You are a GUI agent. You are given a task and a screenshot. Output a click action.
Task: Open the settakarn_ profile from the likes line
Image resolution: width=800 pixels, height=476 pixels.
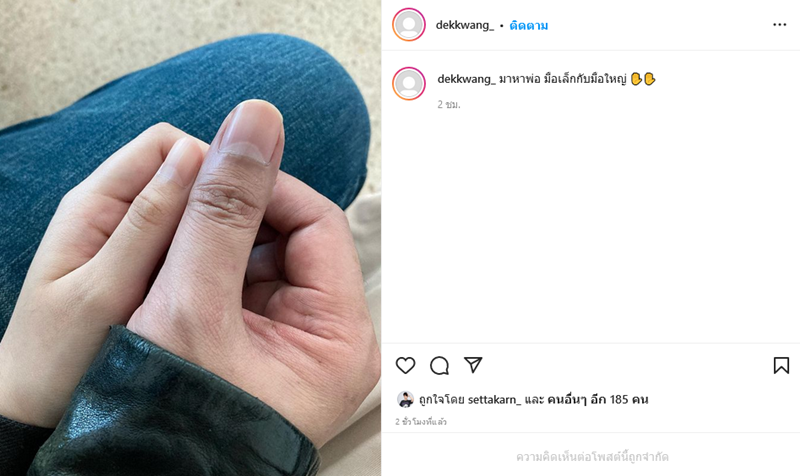click(x=494, y=399)
